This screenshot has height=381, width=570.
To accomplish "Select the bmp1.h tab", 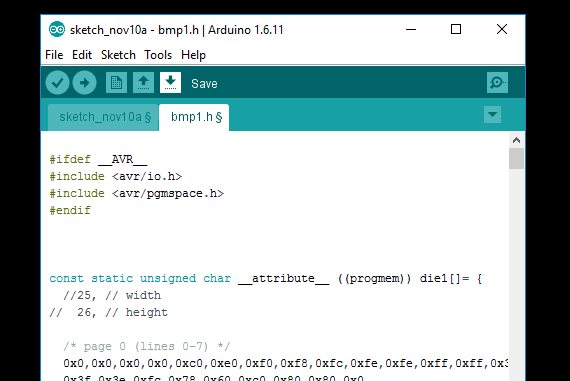I will coord(194,117).
